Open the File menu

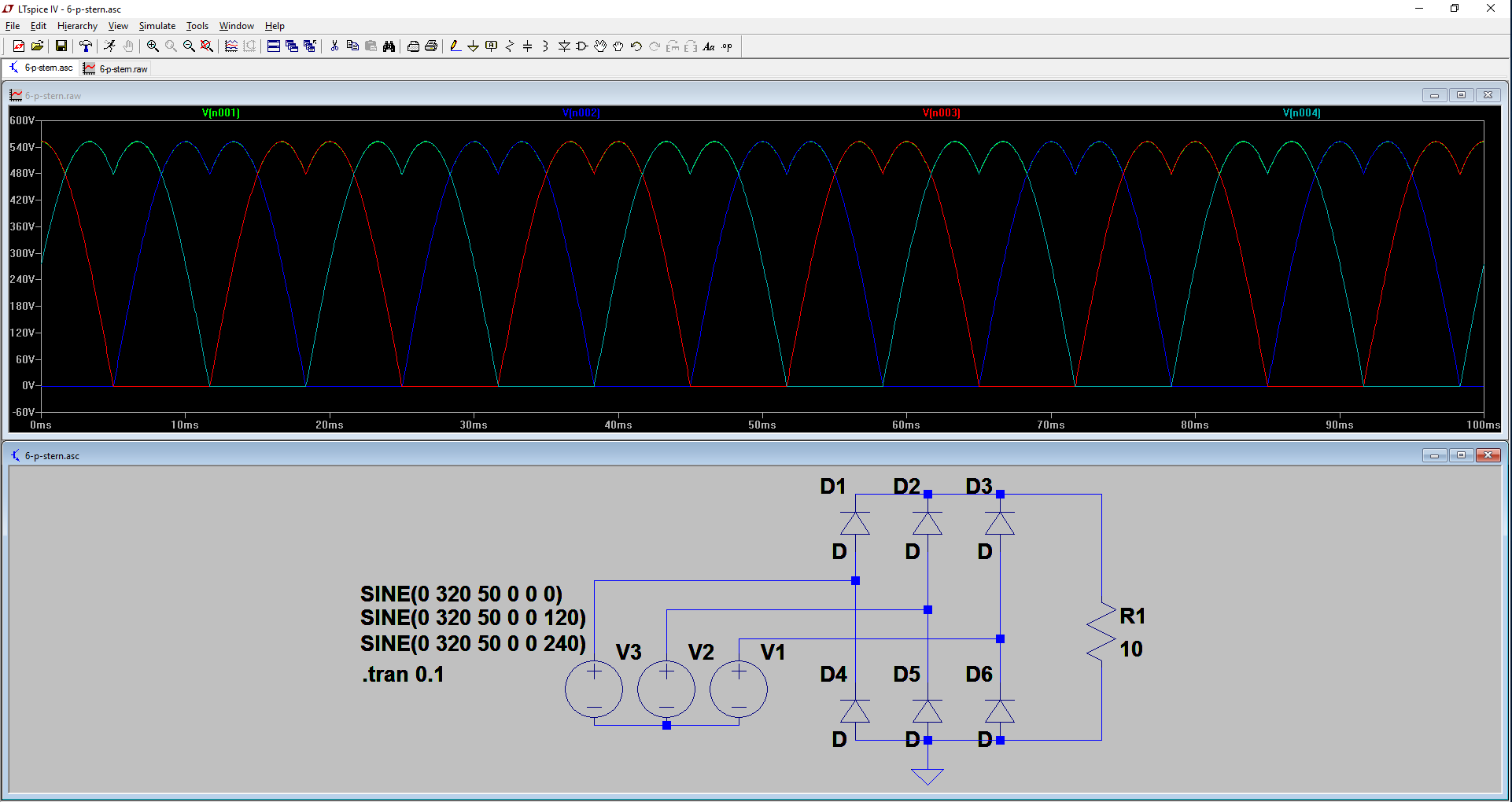pyautogui.click(x=13, y=26)
